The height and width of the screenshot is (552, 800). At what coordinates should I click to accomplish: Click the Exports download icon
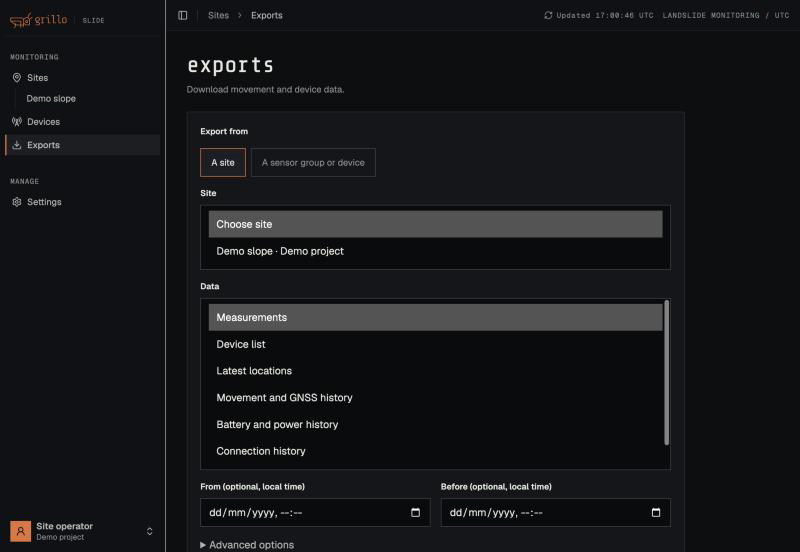click(x=17, y=145)
